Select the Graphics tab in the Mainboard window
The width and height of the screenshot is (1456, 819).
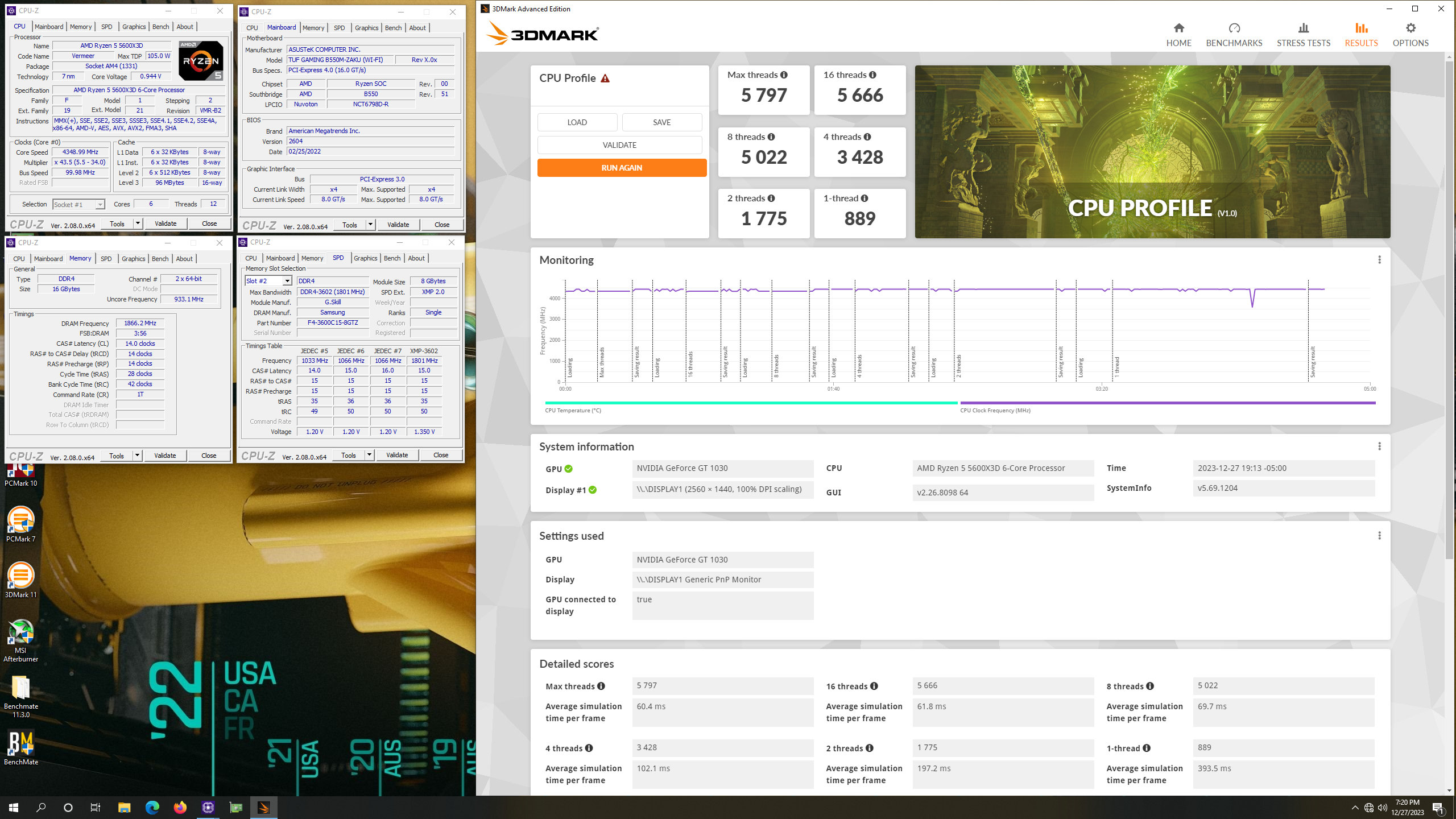(366, 28)
